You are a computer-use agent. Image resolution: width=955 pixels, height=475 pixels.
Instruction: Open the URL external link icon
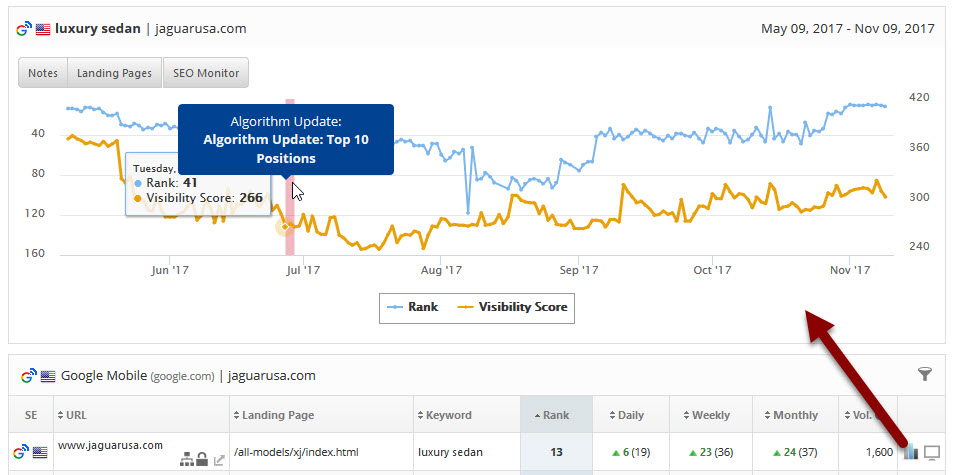pos(219,459)
